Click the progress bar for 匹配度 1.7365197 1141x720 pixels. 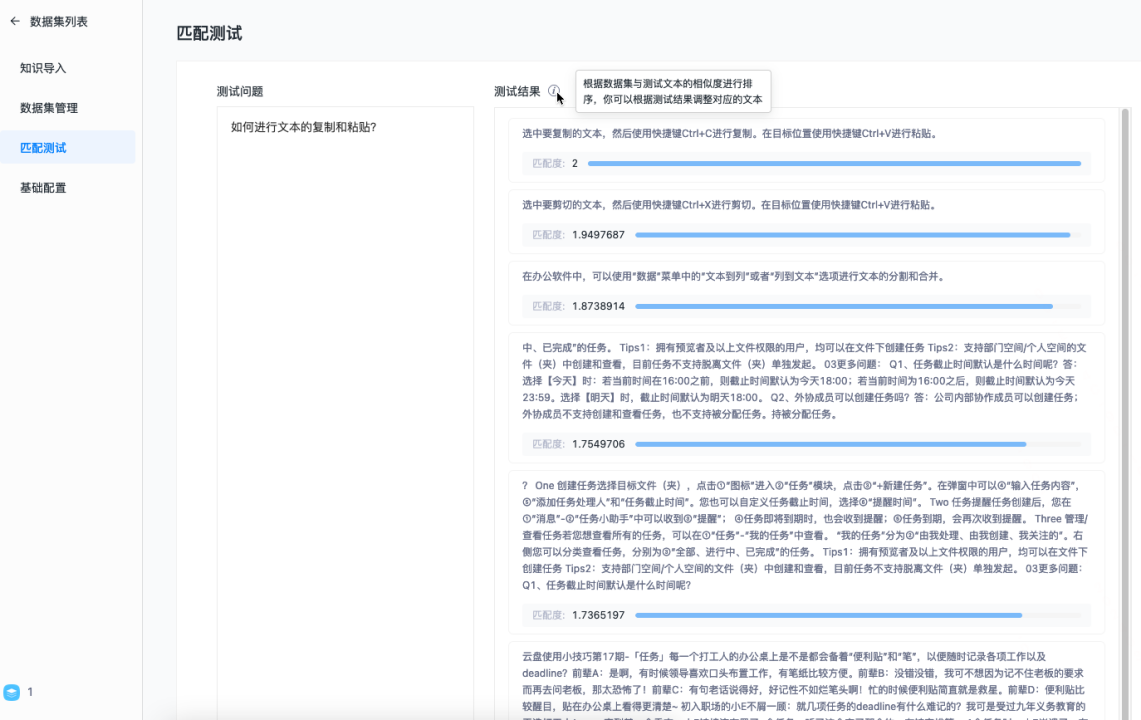(858, 615)
